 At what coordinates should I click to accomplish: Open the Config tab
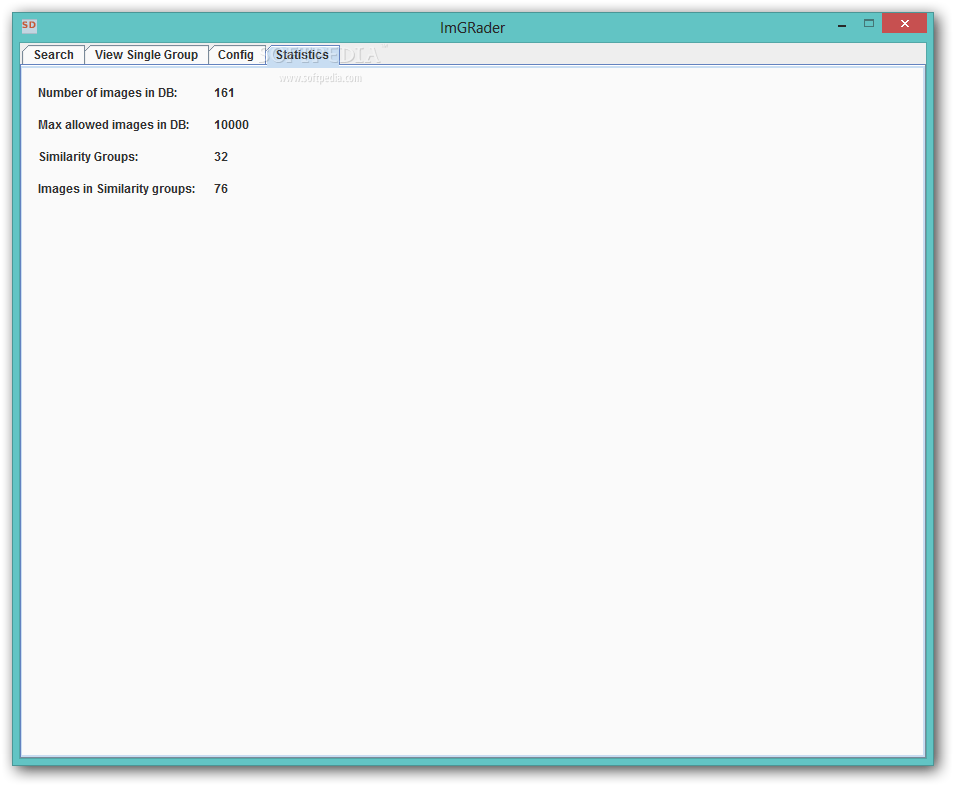235,55
